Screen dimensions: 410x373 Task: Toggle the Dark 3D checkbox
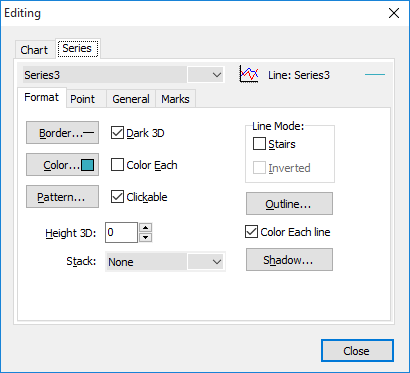(x=117, y=133)
